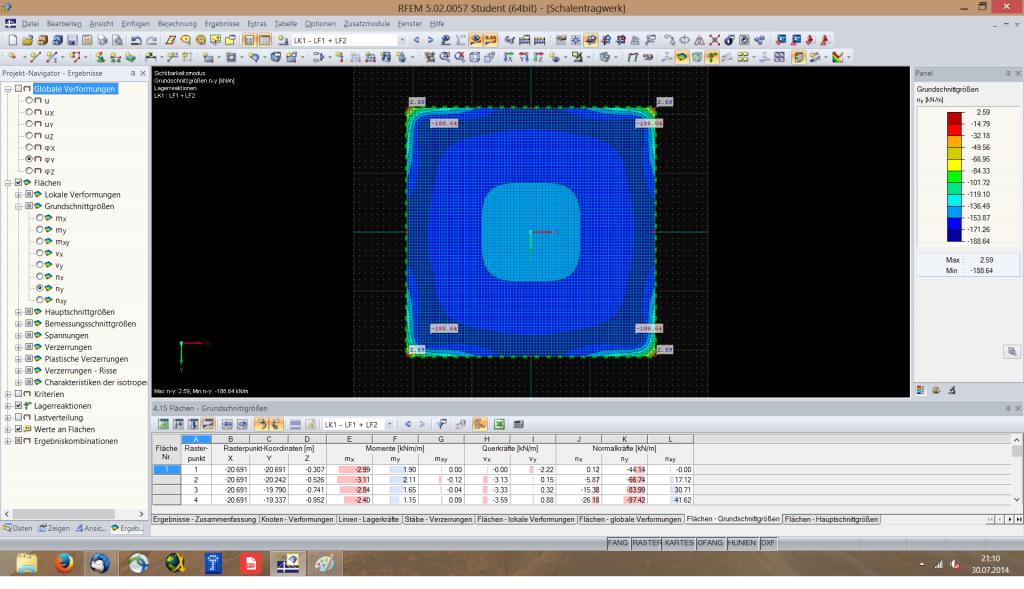Select the u deformation radio button
1024x589 pixels.
(x=29, y=101)
